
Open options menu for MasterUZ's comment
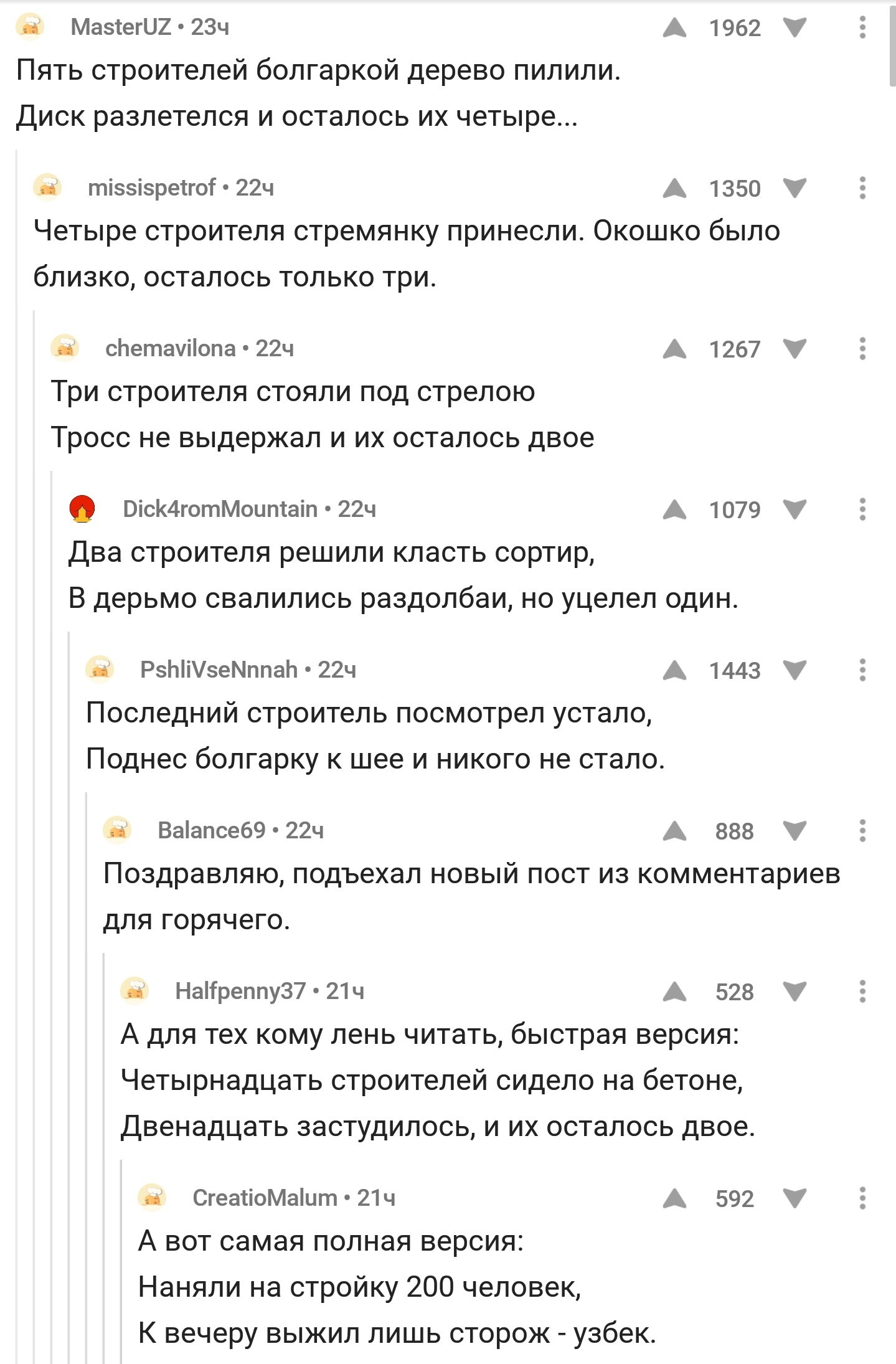click(862, 28)
